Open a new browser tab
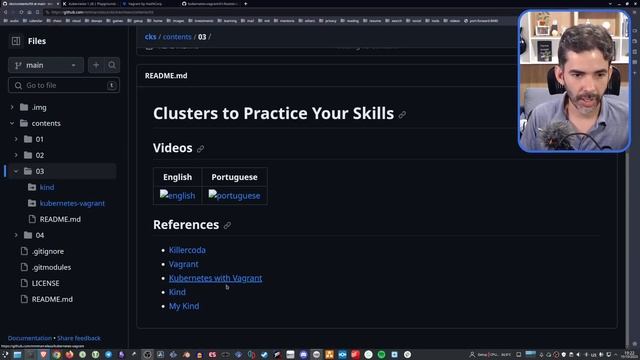The image size is (640, 360). click(246, 4)
